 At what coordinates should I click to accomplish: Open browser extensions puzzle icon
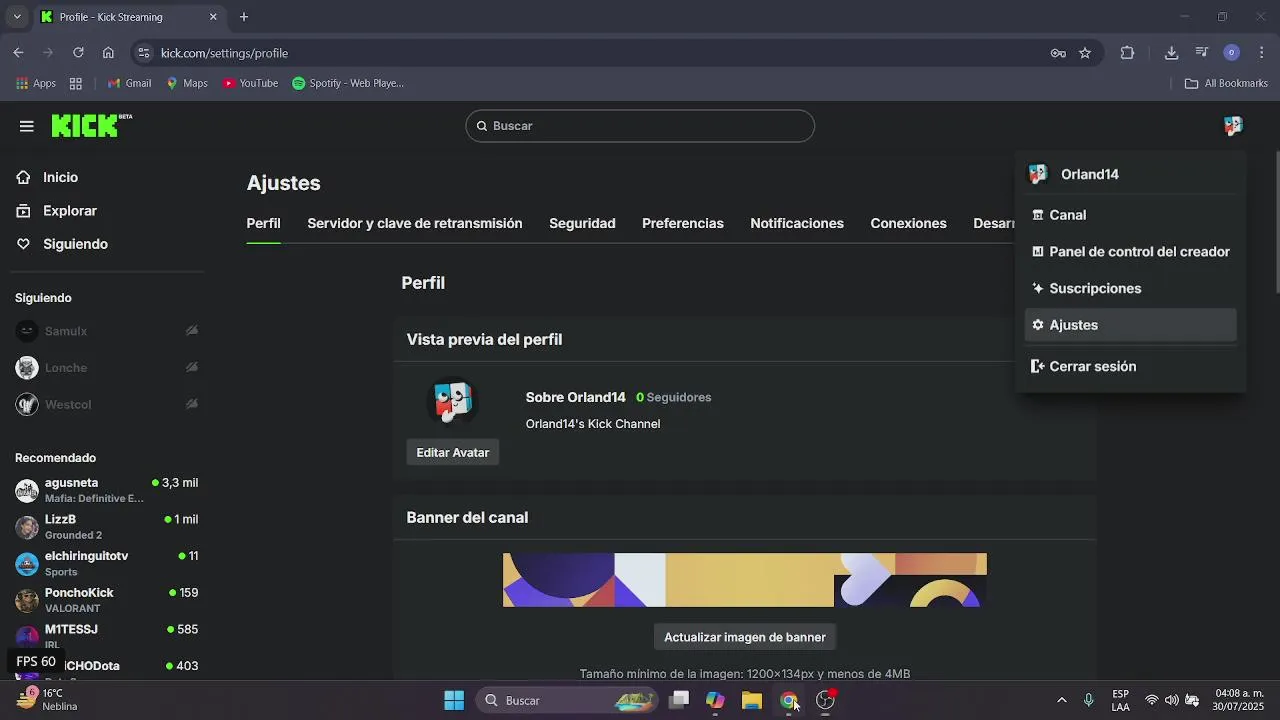pyautogui.click(x=1127, y=53)
